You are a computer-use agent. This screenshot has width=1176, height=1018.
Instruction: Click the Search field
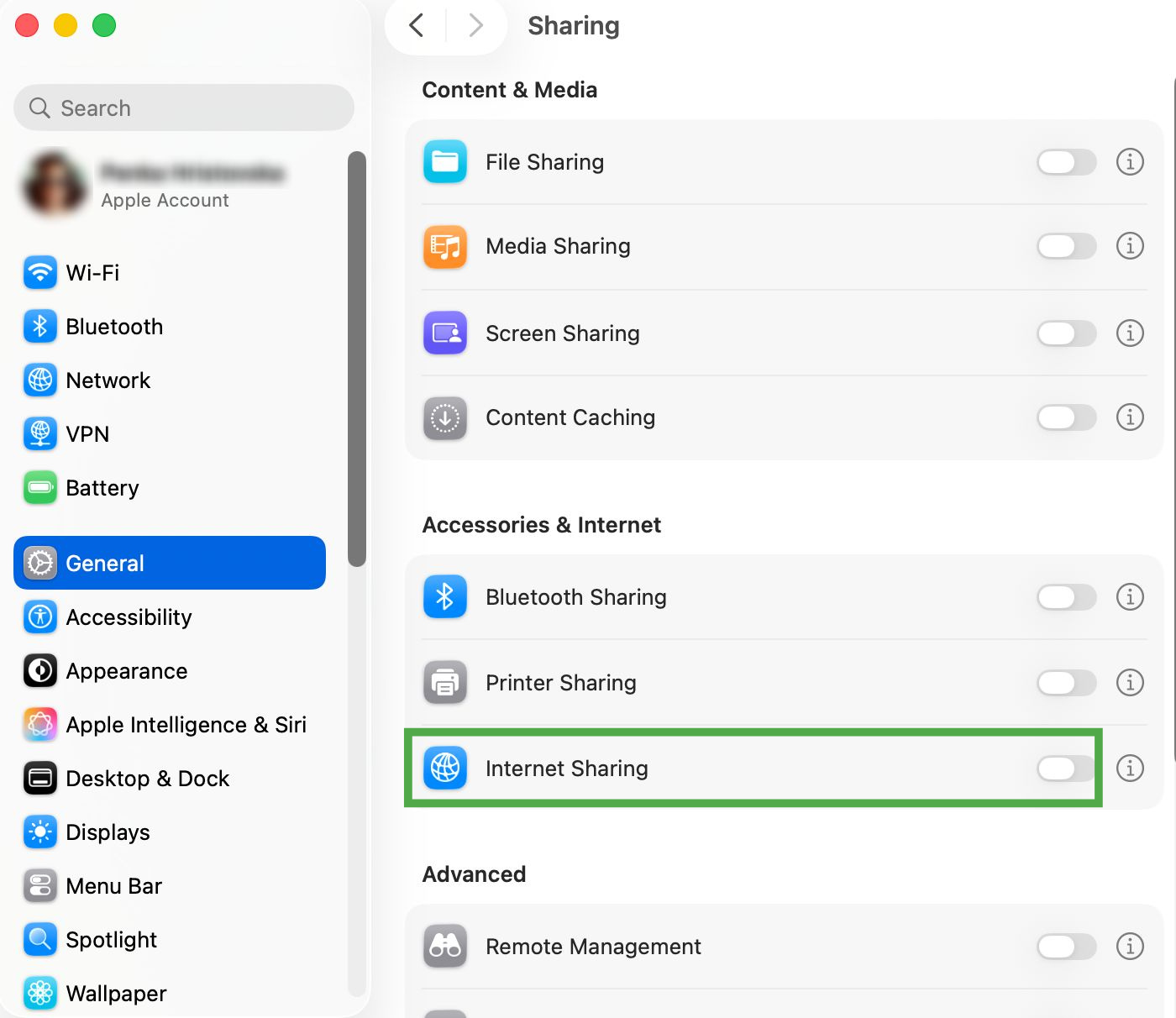point(184,108)
